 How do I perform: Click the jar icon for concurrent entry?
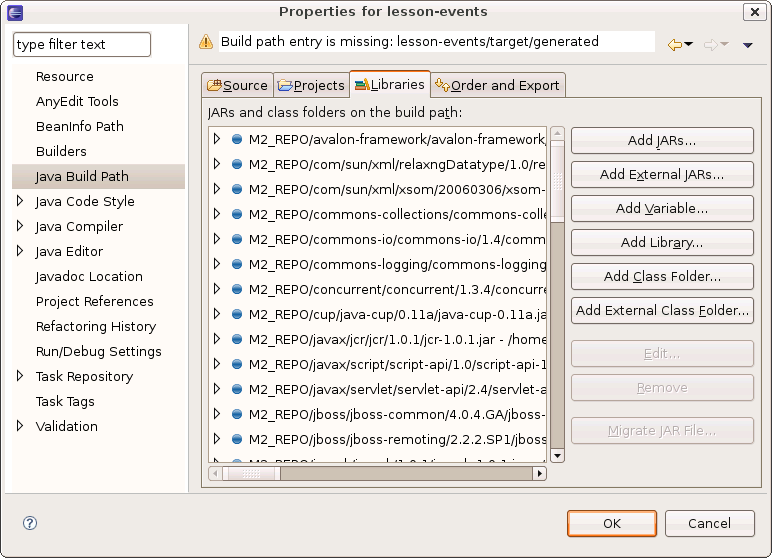237,289
